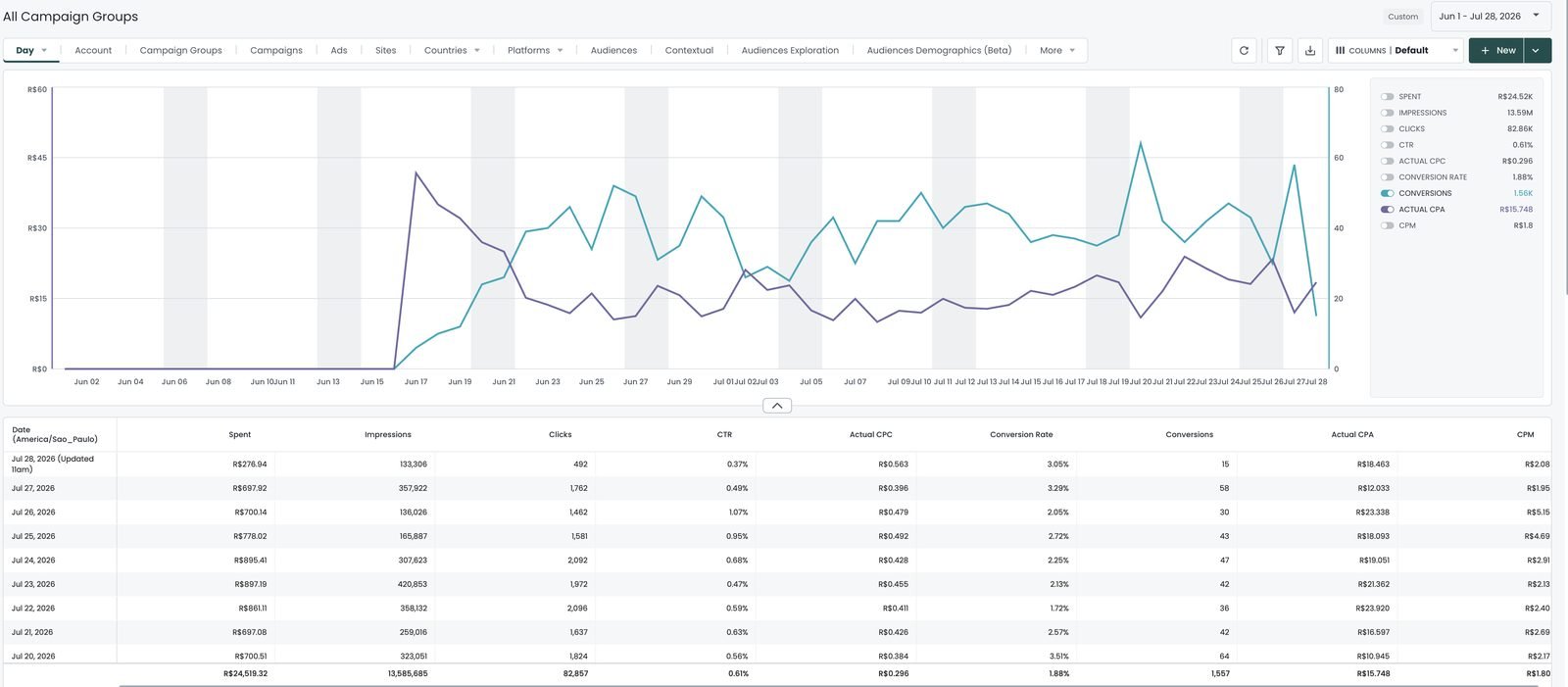Screen dimensions: 1568x687
Task: Enable the Spent chart toggle
Action: point(1387,97)
